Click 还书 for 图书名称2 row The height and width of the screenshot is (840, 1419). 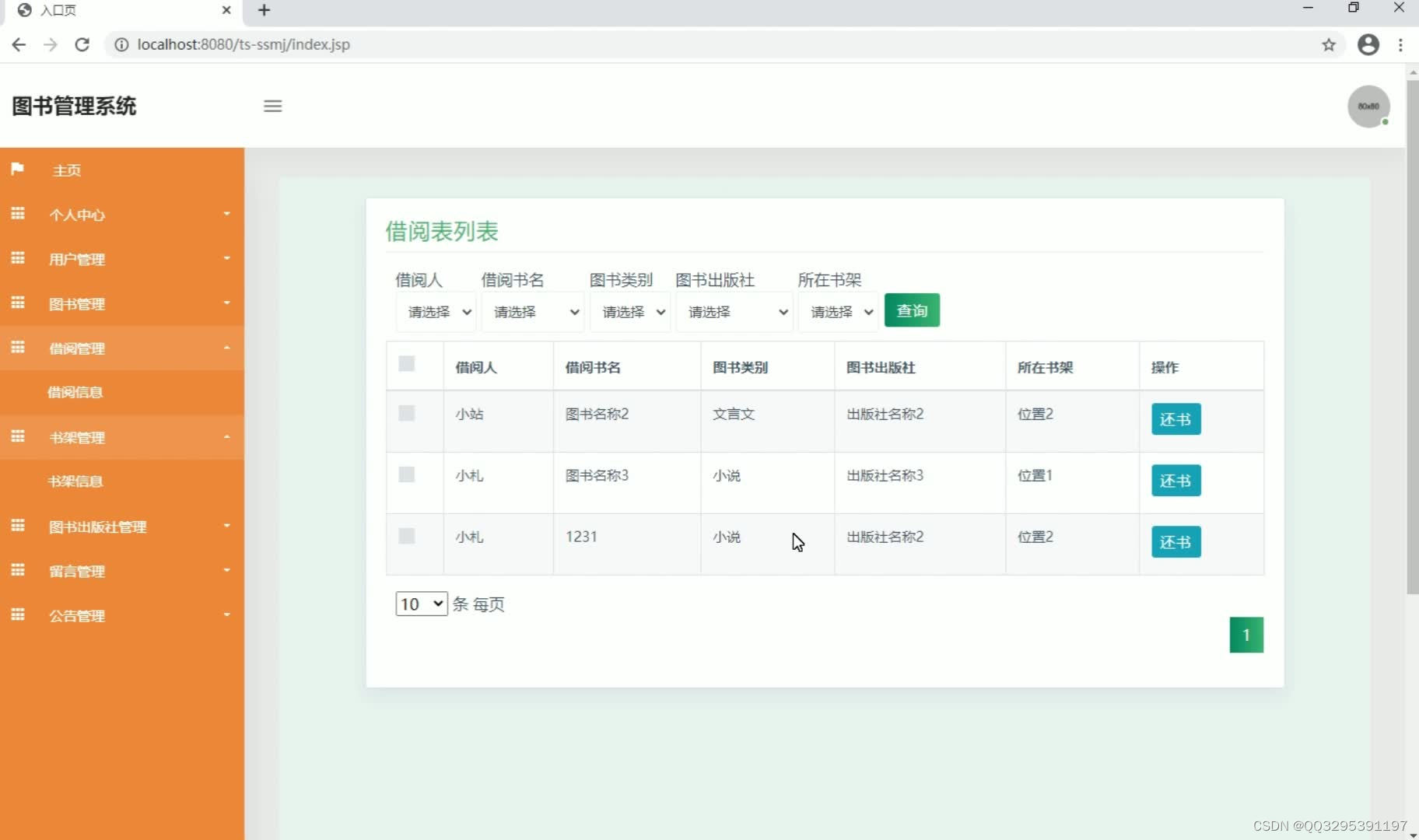(x=1175, y=419)
